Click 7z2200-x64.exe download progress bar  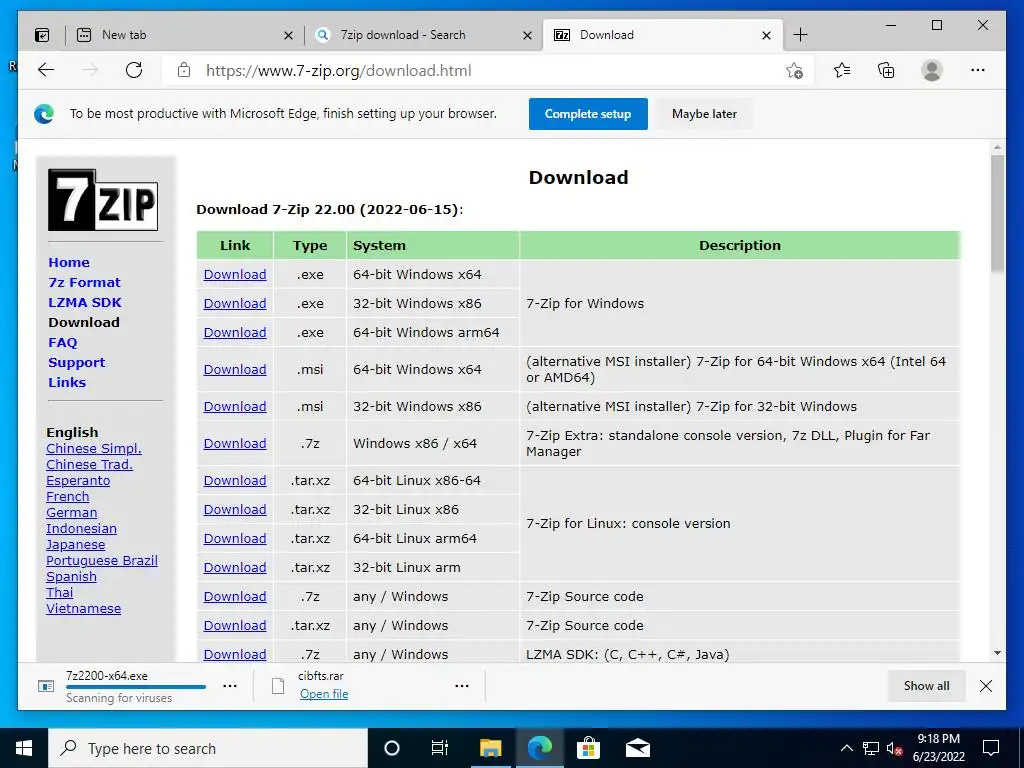(x=136, y=687)
